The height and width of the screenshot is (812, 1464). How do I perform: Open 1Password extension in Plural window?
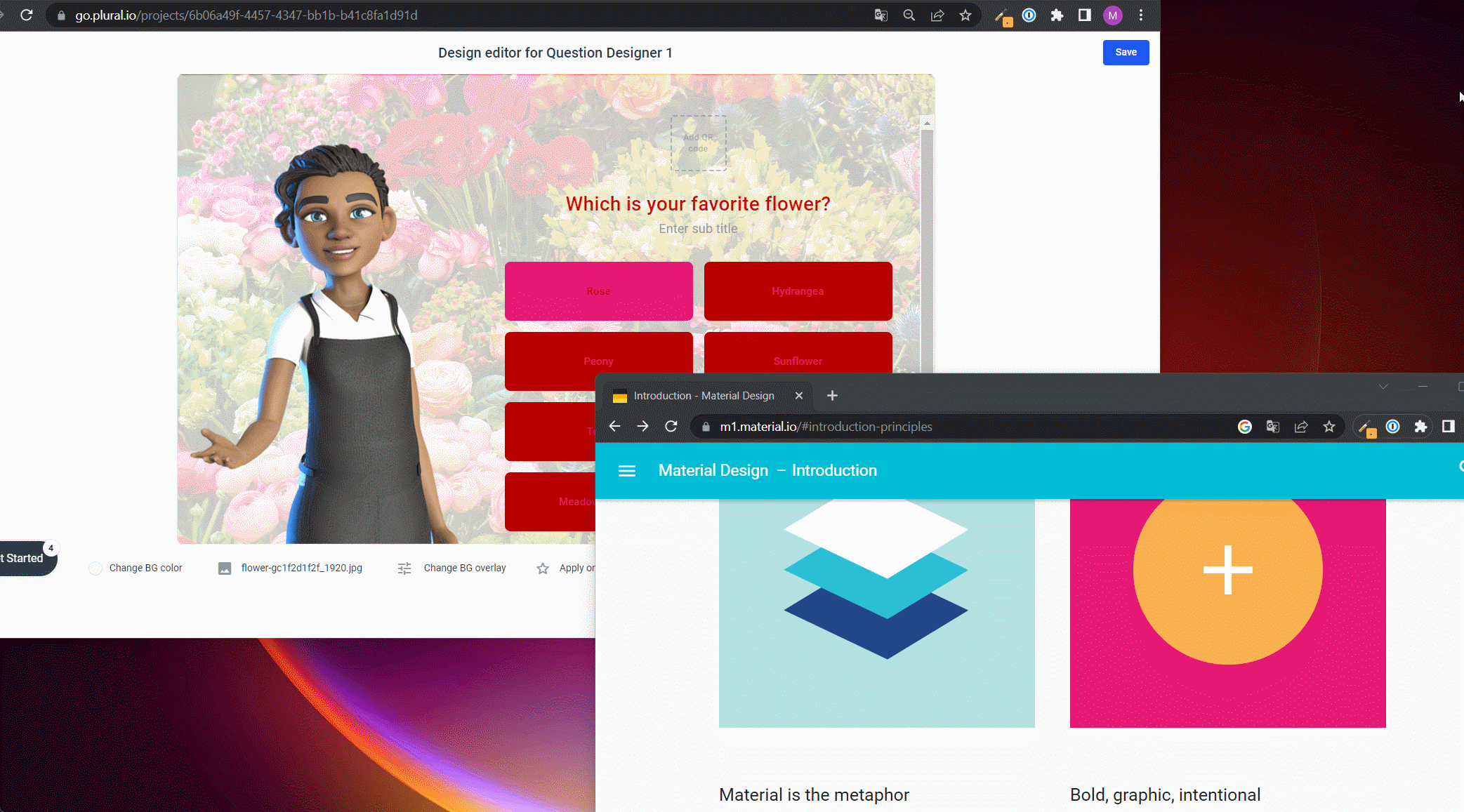pyautogui.click(x=1029, y=15)
